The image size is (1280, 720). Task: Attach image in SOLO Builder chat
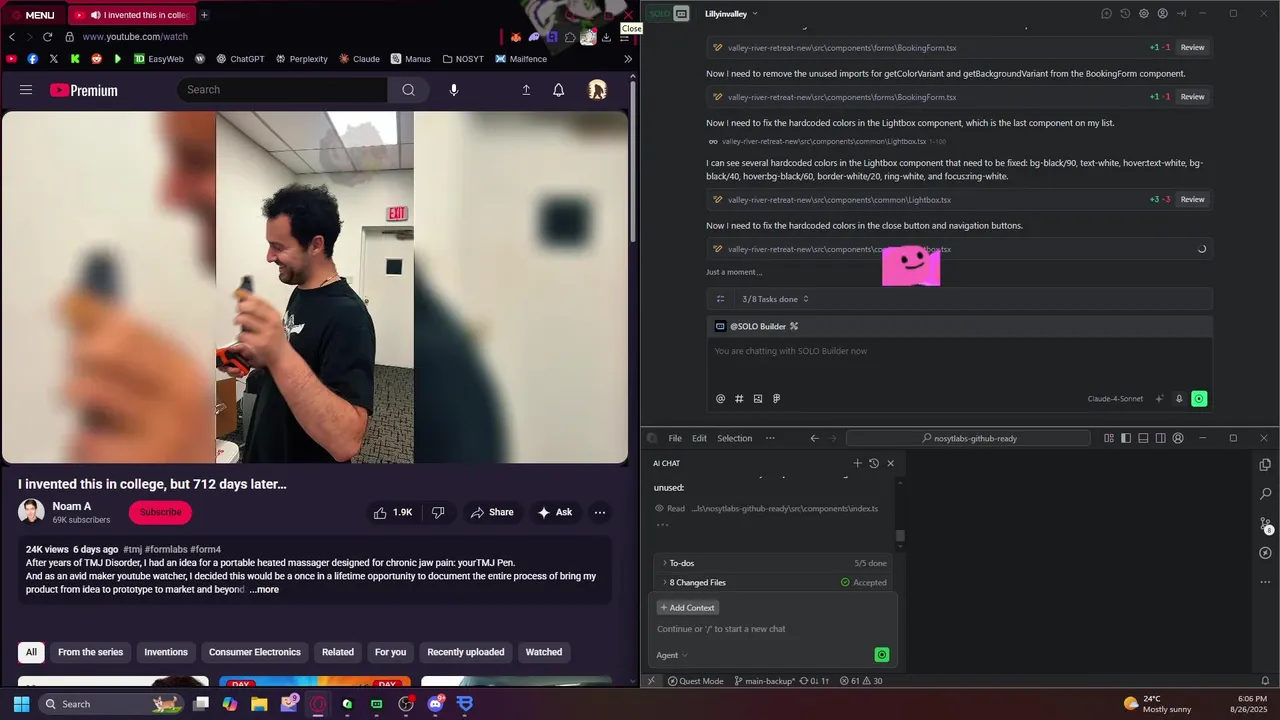click(758, 398)
